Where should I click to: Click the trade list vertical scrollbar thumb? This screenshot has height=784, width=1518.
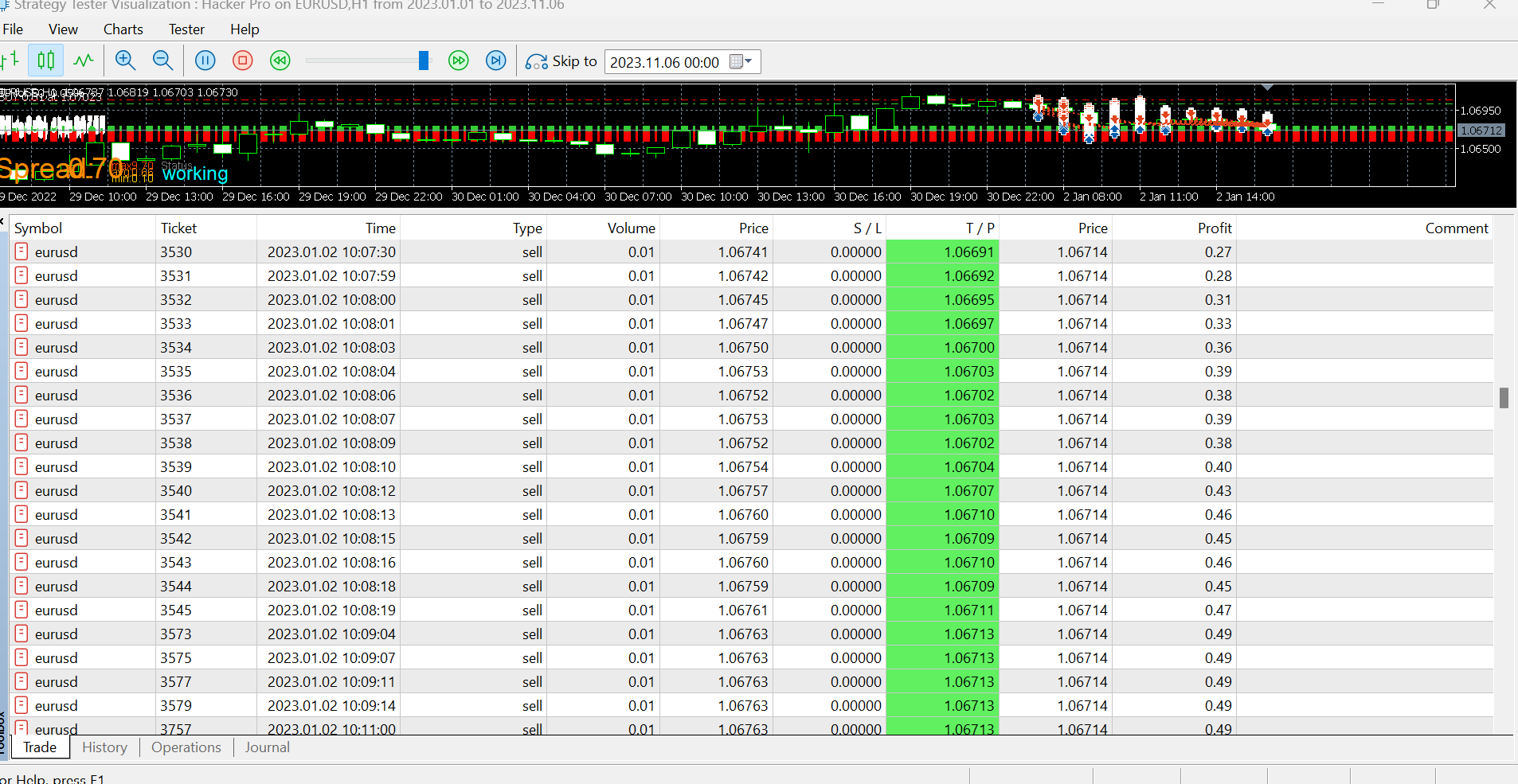(1504, 397)
